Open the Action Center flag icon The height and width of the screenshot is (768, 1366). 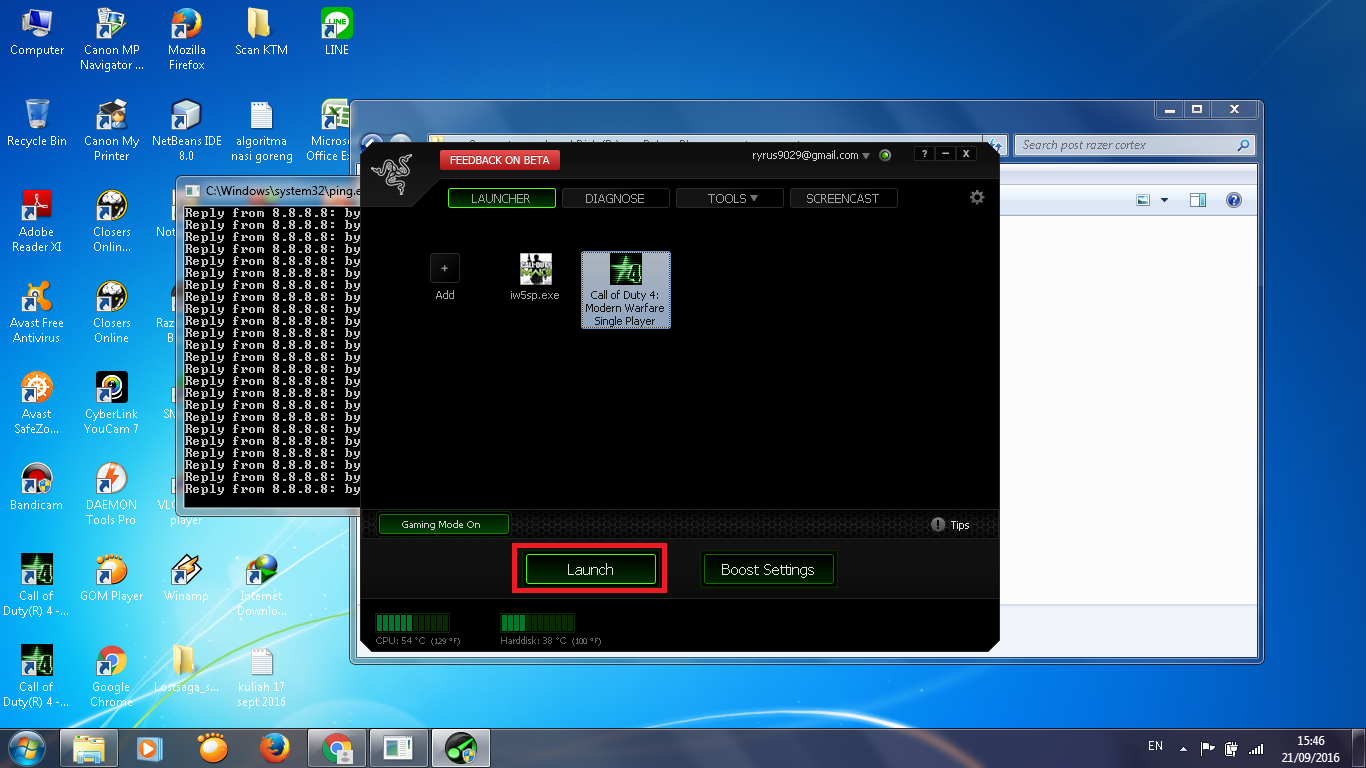pos(1208,747)
